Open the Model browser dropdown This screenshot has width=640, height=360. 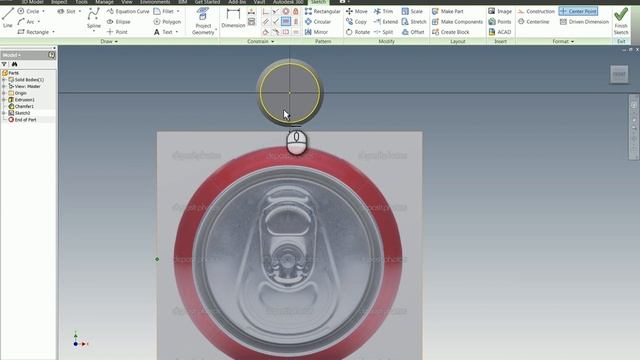tap(12, 55)
